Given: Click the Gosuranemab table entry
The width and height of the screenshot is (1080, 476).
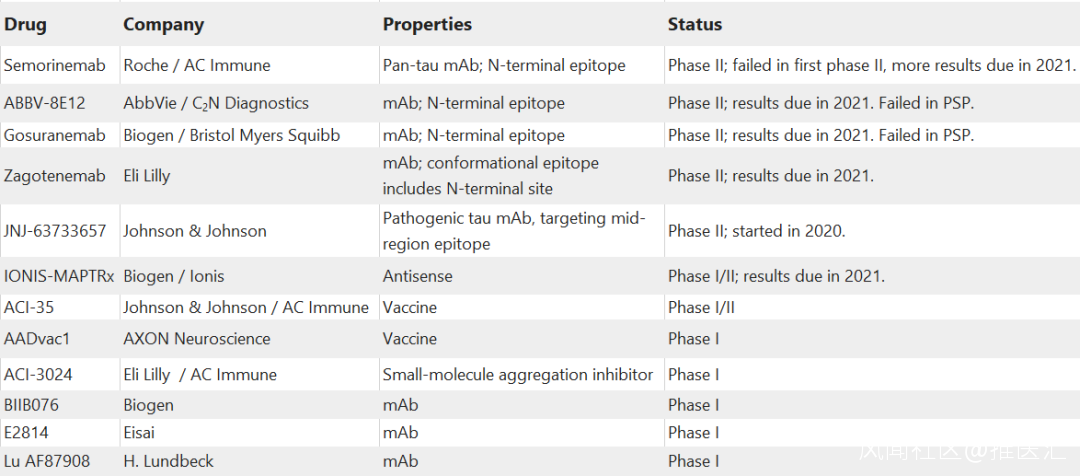Looking at the screenshot, I should 52,135.
